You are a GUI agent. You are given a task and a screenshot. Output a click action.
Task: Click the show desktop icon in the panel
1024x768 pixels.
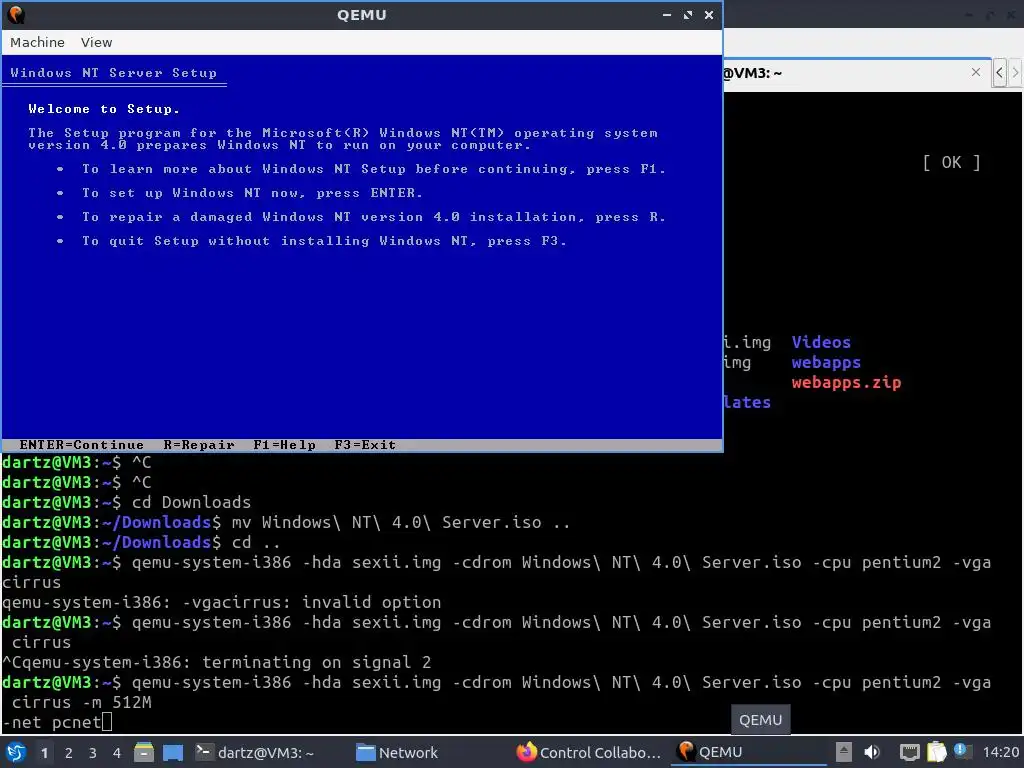172,752
